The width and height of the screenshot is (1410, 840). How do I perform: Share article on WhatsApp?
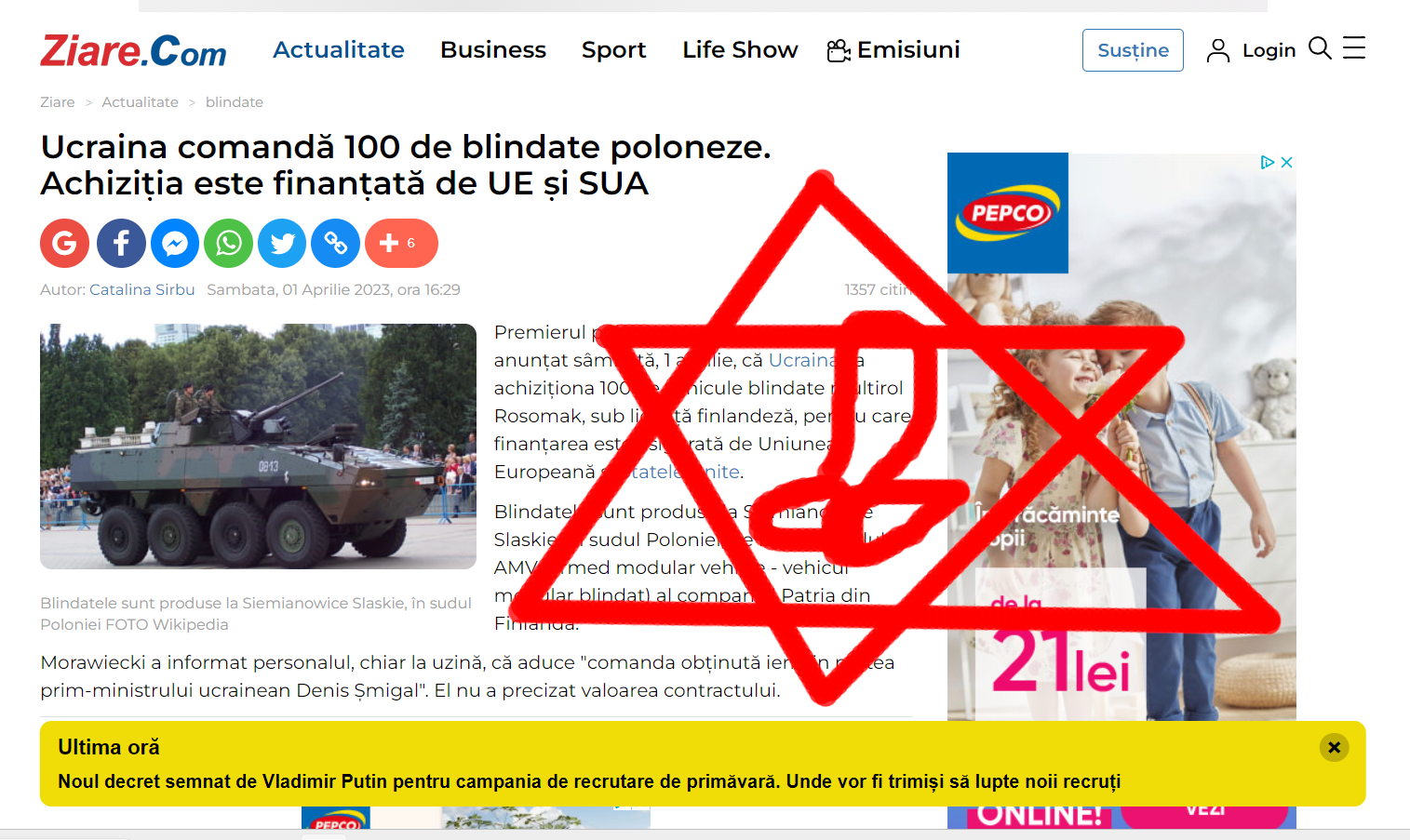229,244
